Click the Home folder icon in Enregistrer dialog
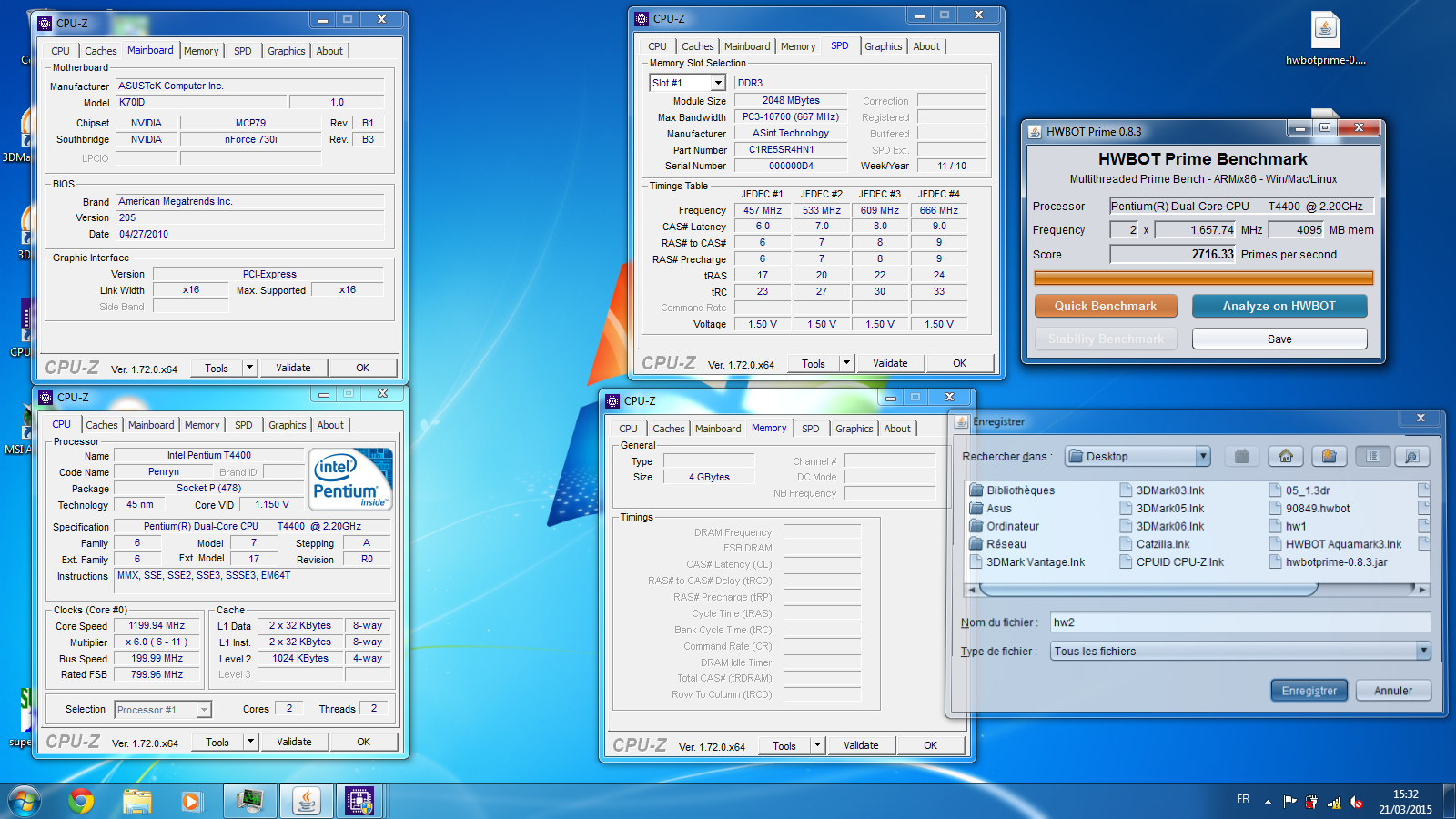This screenshot has height=819, width=1456. (x=1286, y=456)
